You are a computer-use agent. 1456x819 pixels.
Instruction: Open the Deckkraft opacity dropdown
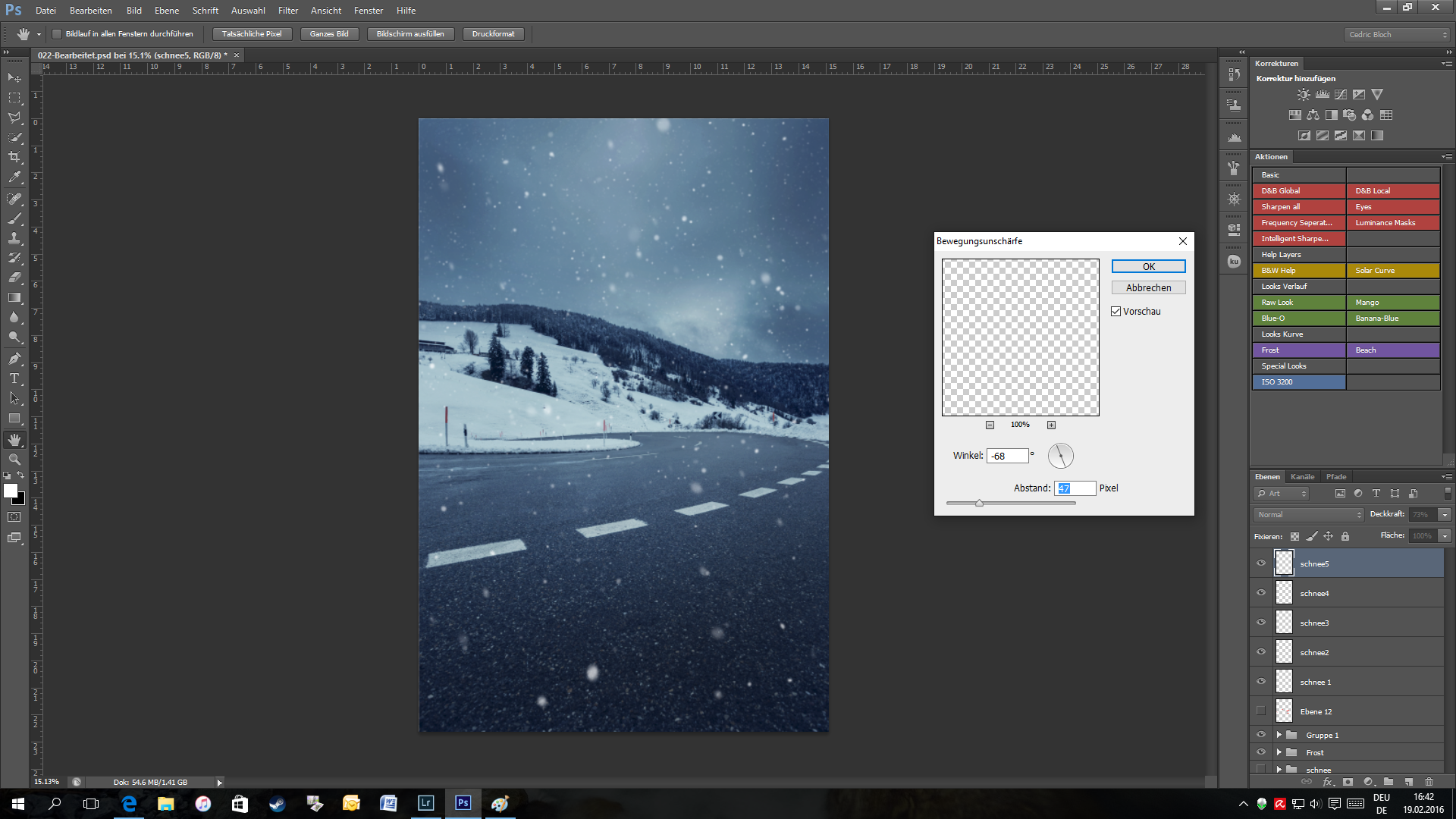[x=1445, y=515]
